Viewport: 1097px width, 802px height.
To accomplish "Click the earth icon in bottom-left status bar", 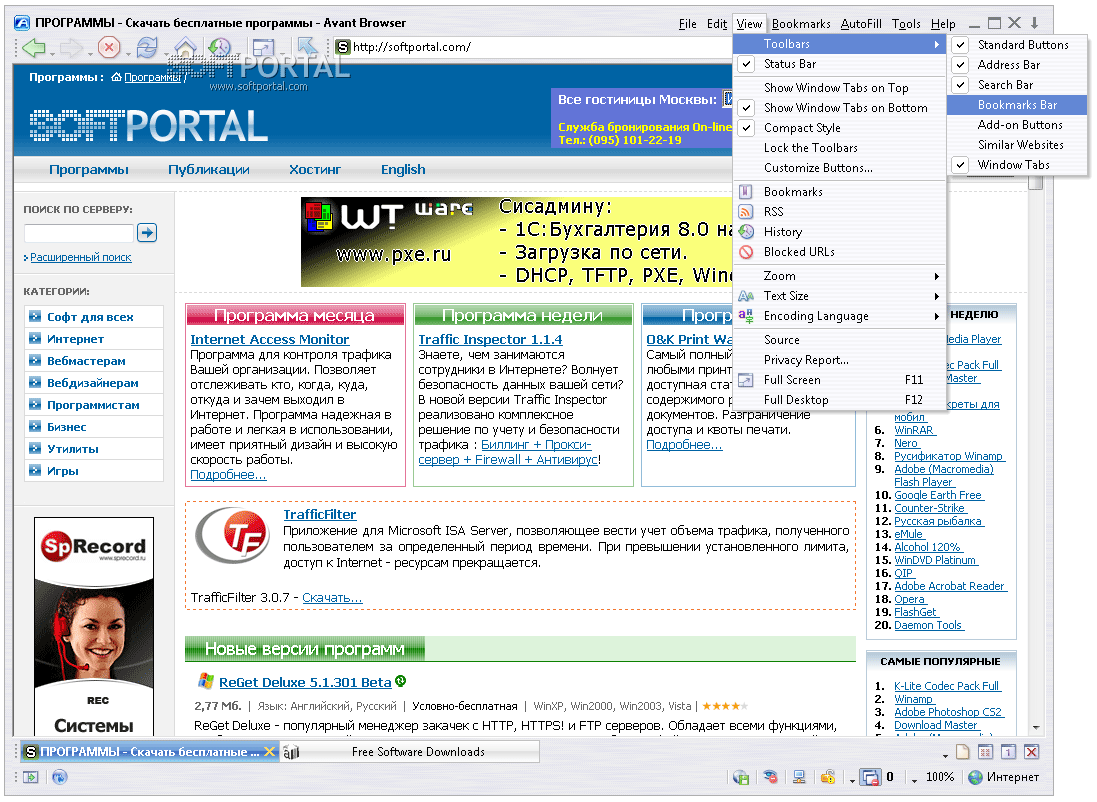I will (59, 777).
